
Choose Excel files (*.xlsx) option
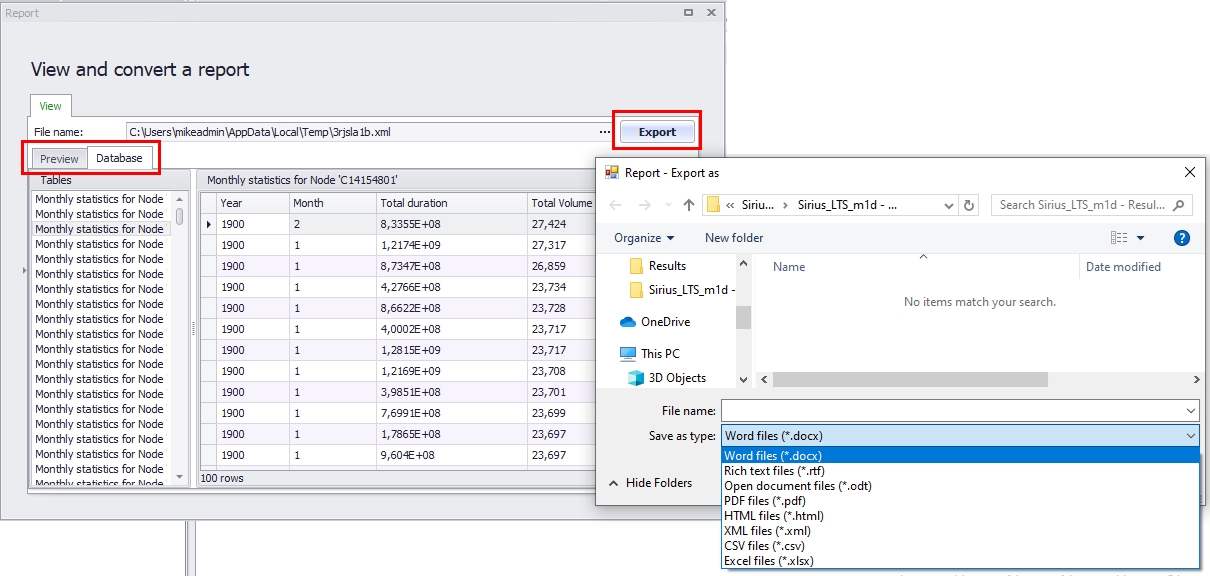click(960, 561)
